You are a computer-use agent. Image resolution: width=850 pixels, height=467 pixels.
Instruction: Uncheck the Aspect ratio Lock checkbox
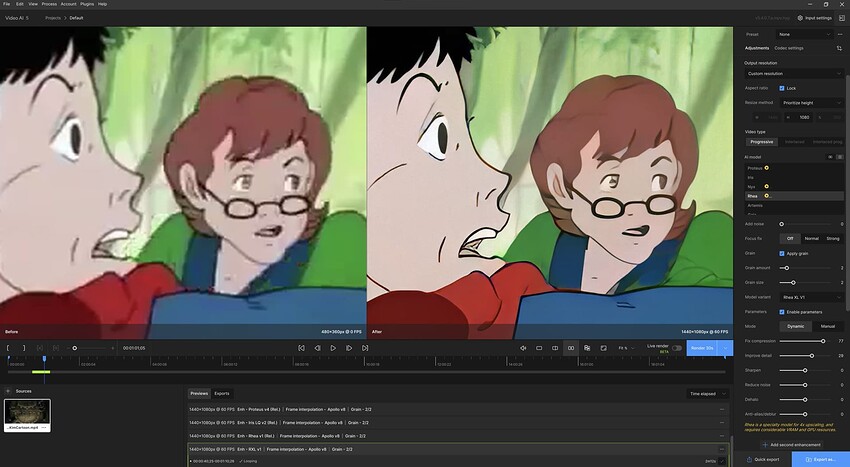(x=782, y=88)
